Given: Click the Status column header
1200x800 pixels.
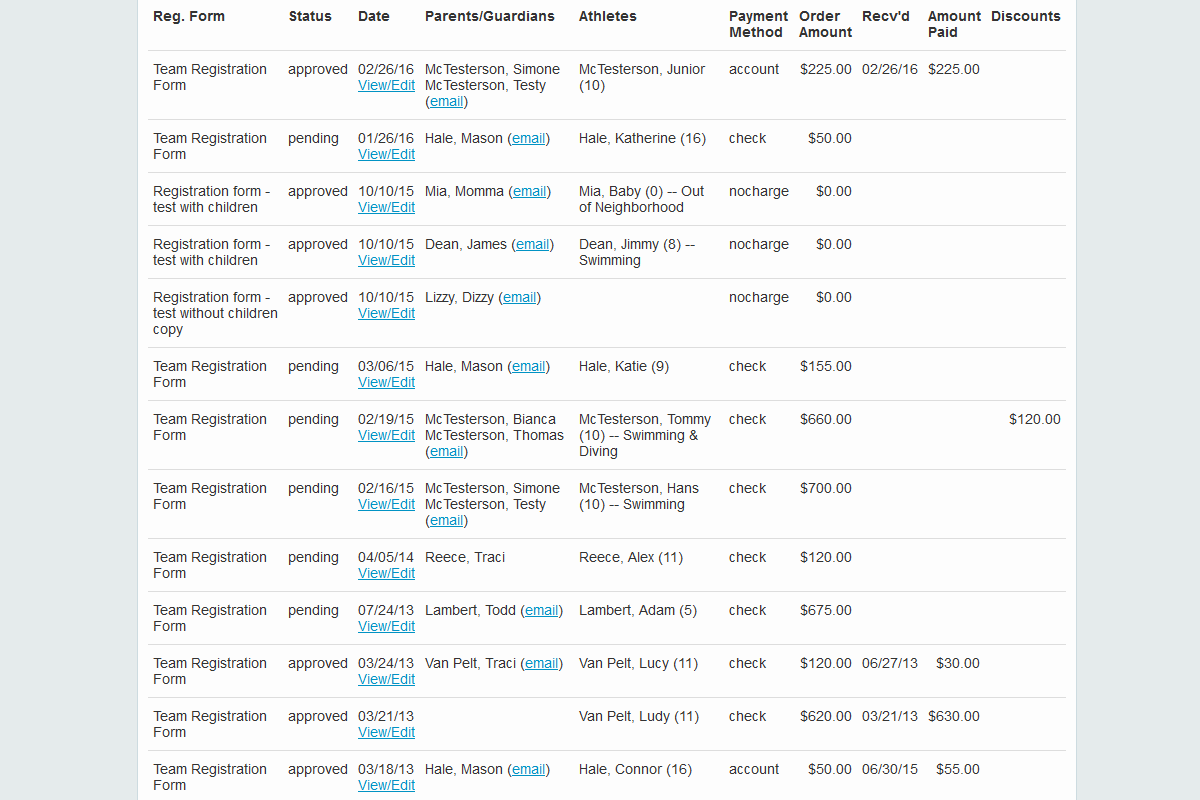Looking at the screenshot, I should tap(310, 17).
